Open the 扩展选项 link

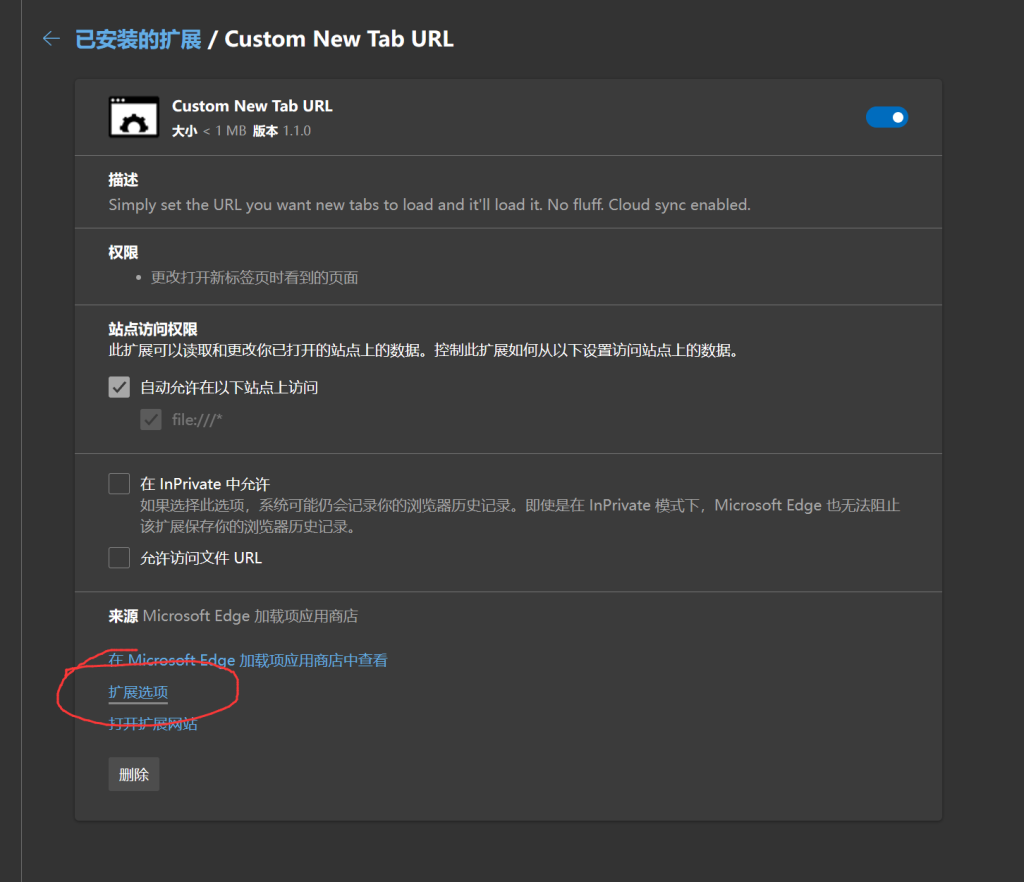coord(138,692)
